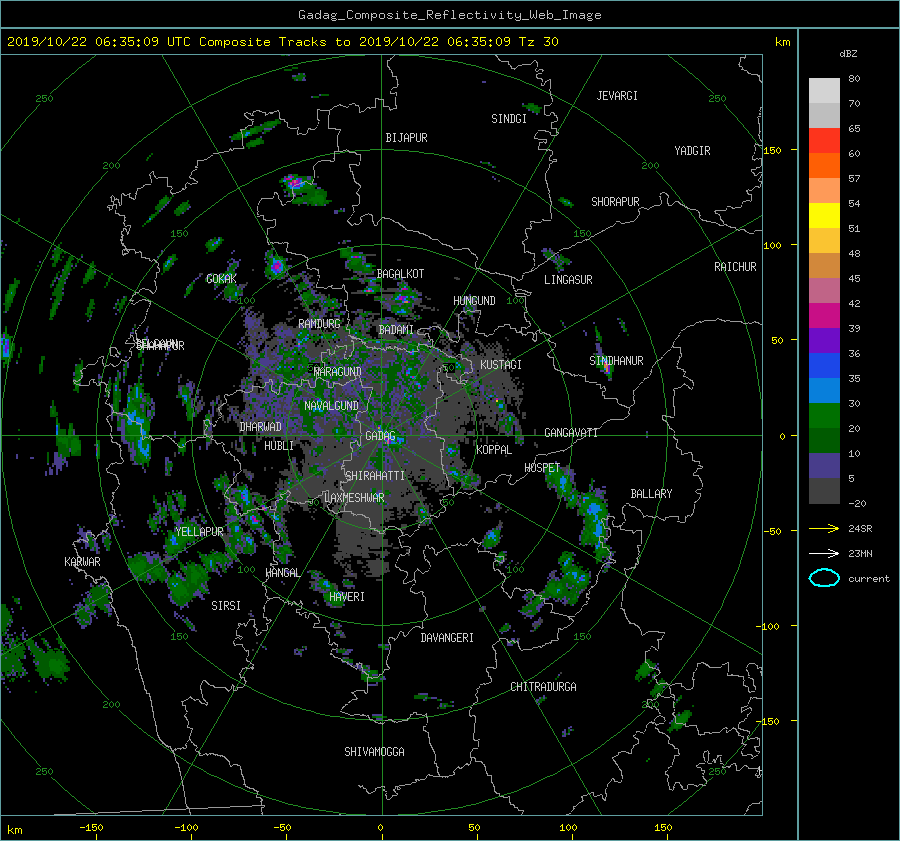Click the GANGAVATI city label
The width and height of the screenshot is (900, 841).
[x=571, y=433]
